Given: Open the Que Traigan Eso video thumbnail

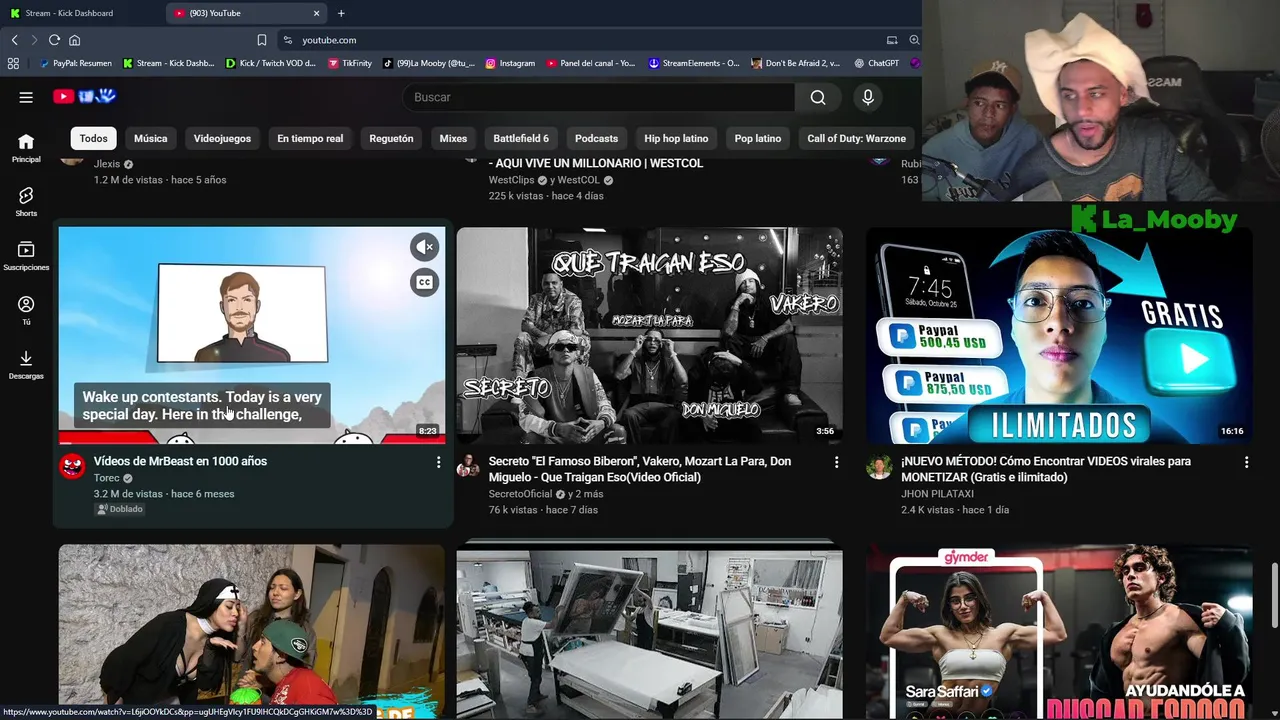Looking at the screenshot, I should 650,335.
